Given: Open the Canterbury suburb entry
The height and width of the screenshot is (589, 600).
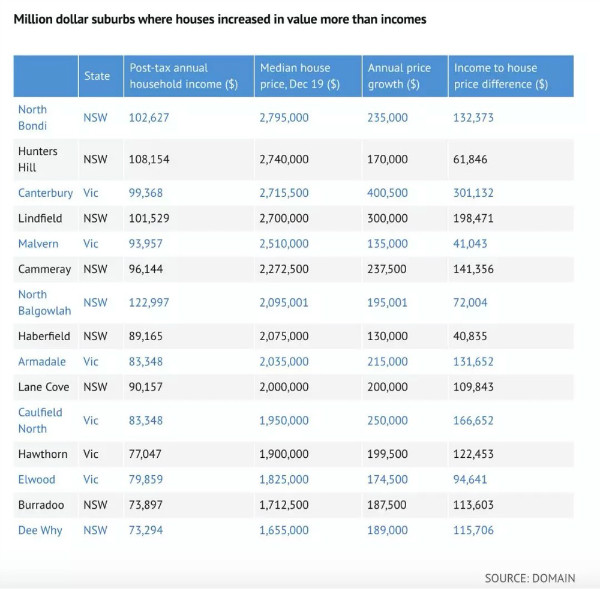Looking at the screenshot, I should pos(45,193).
